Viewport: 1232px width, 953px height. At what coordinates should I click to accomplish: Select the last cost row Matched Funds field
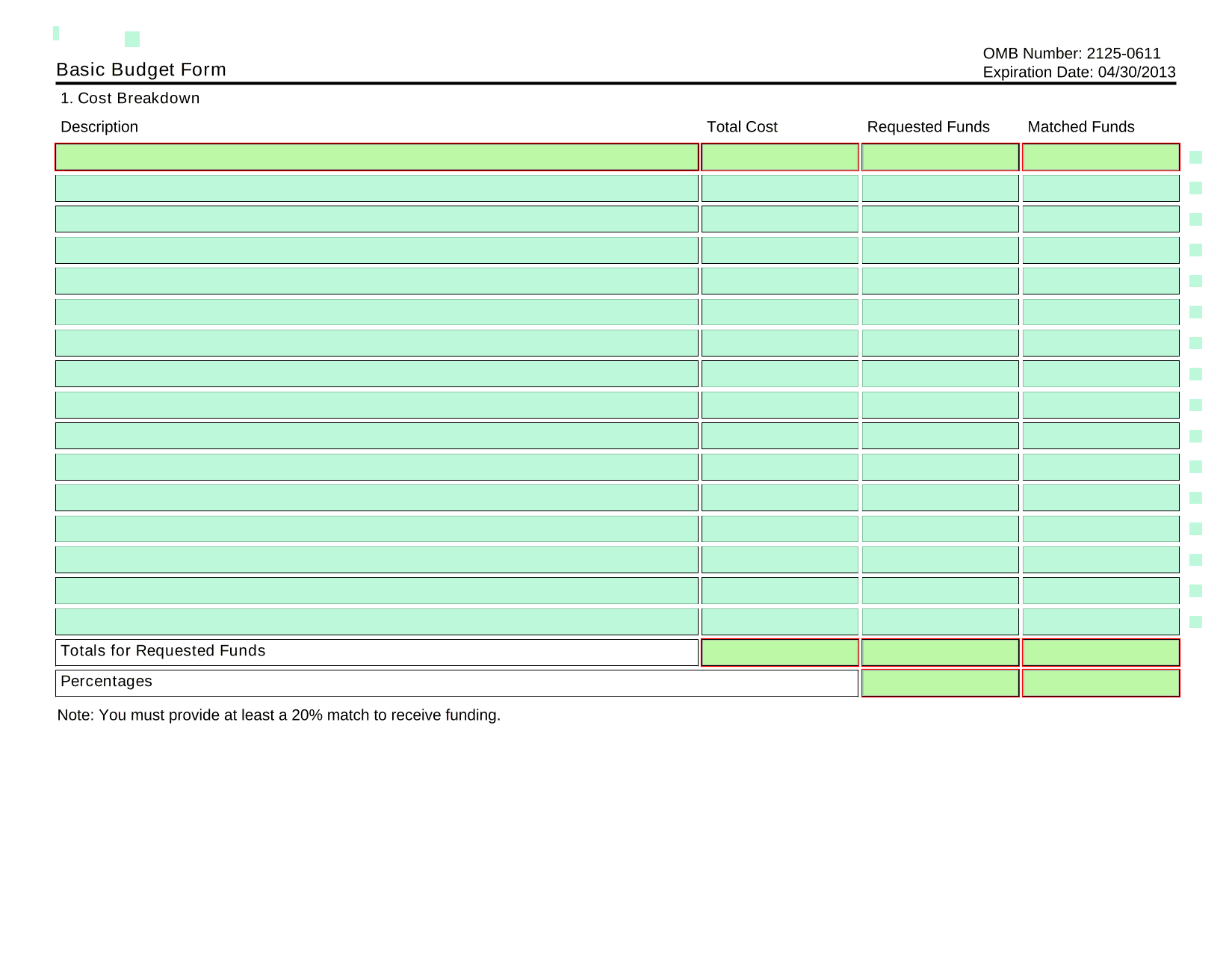1101,622
